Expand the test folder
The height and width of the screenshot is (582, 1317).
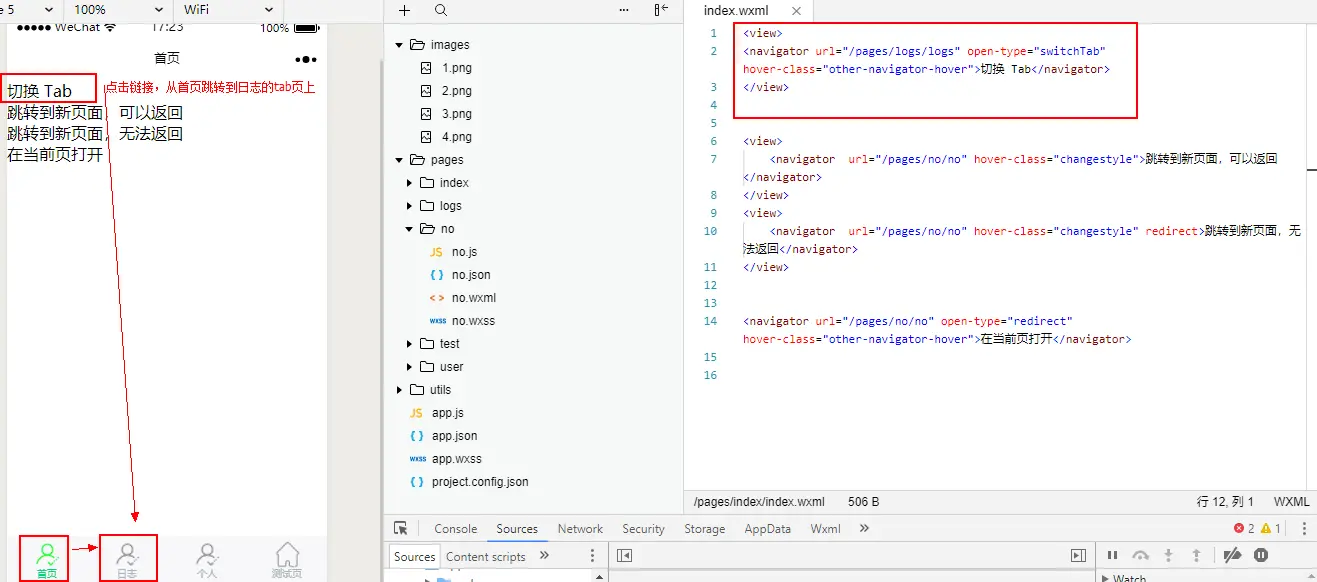(x=410, y=344)
